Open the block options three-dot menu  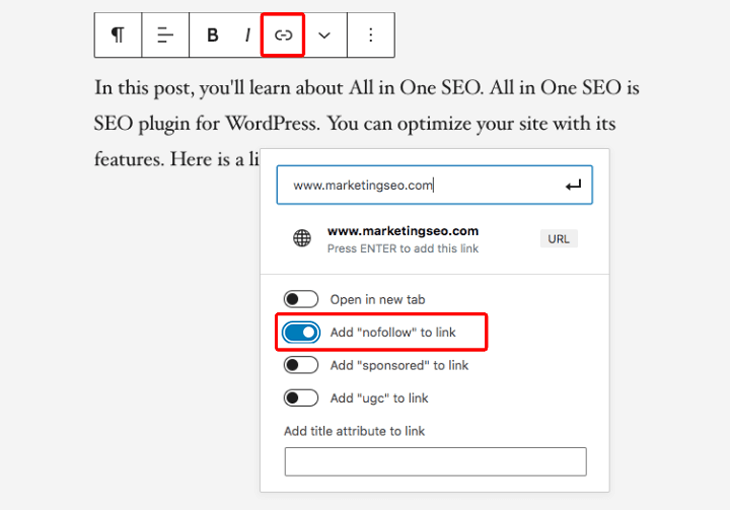tap(371, 35)
